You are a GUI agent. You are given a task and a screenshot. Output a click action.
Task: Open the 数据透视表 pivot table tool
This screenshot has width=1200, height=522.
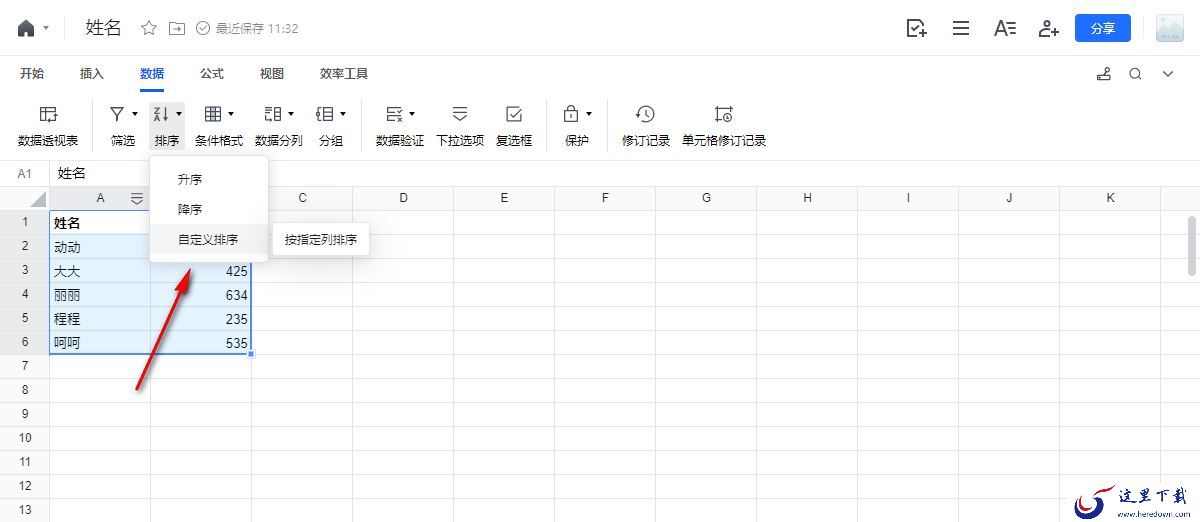[x=48, y=126]
